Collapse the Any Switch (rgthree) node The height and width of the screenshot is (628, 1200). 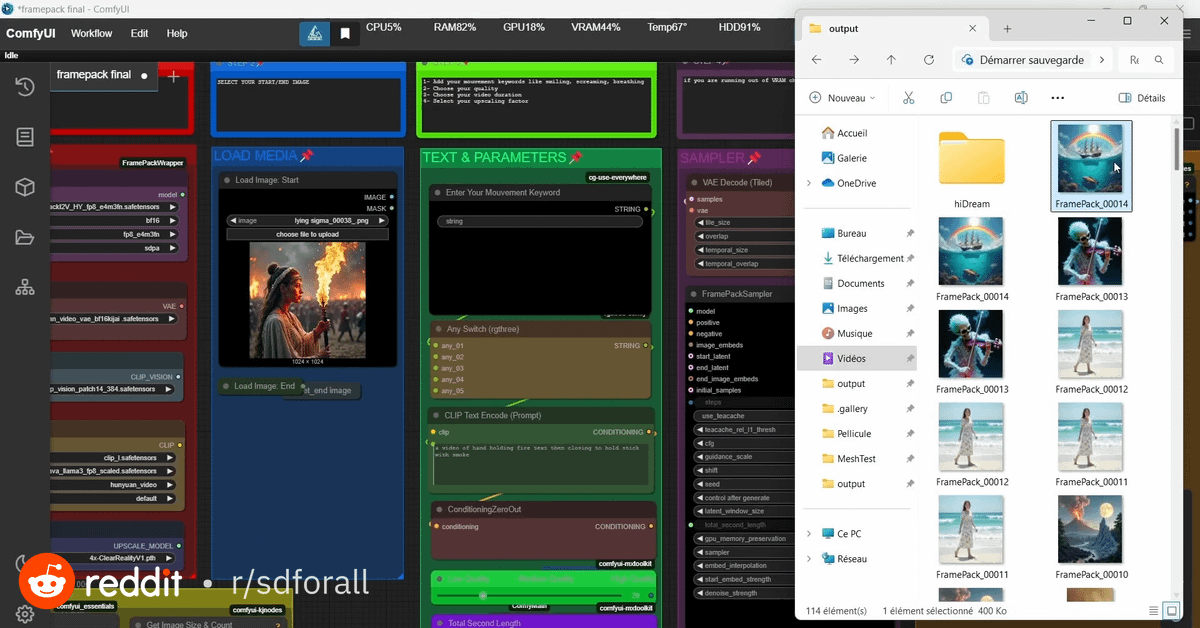[437, 329]
